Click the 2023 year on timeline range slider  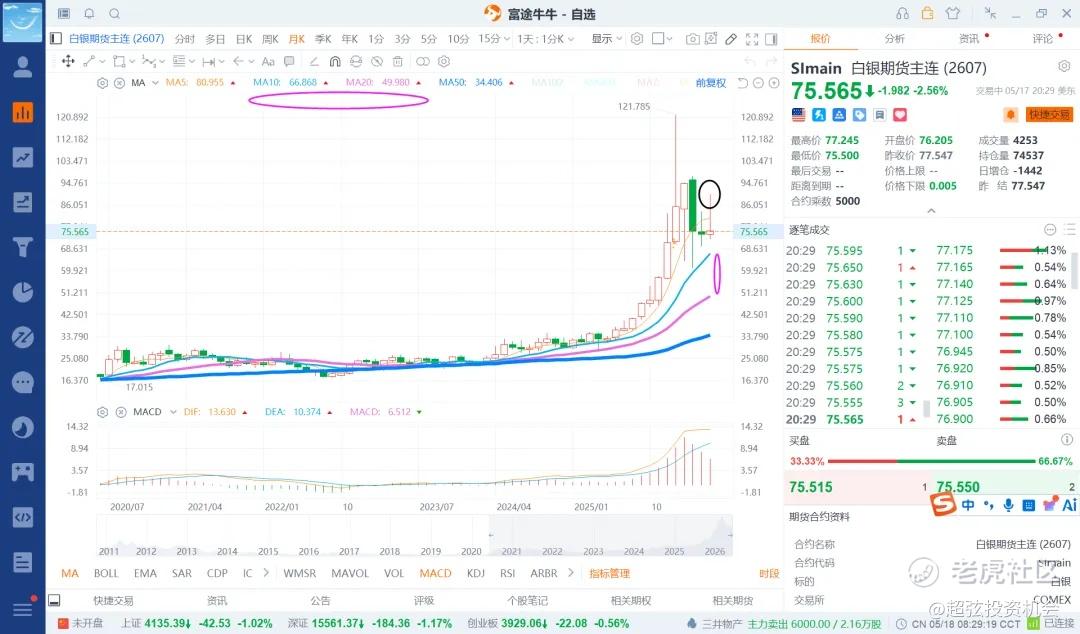(593, 551)
